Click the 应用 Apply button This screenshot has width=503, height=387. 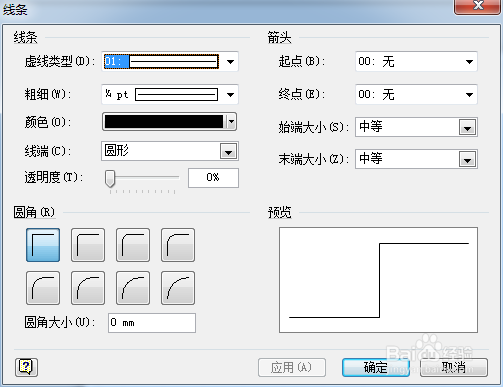pos(292,368)
